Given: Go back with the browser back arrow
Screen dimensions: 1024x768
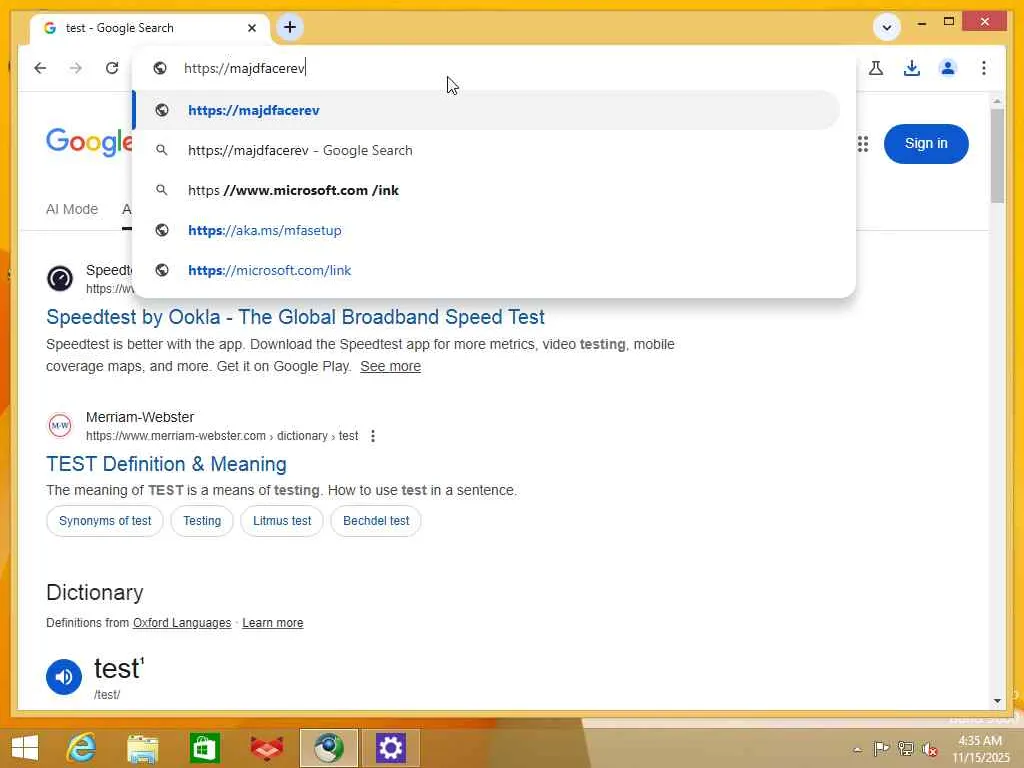Looking at the screenshot, I should tap(40, 68).
